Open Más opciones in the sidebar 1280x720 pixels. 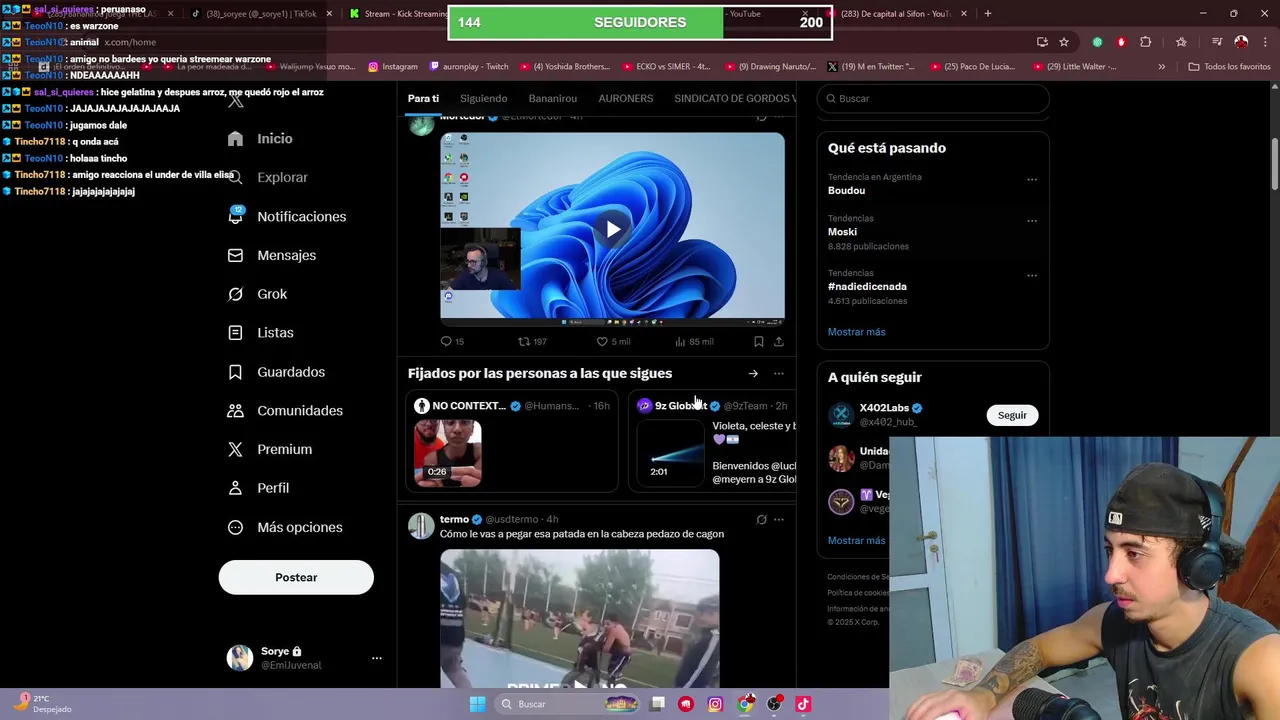[285, 527]
